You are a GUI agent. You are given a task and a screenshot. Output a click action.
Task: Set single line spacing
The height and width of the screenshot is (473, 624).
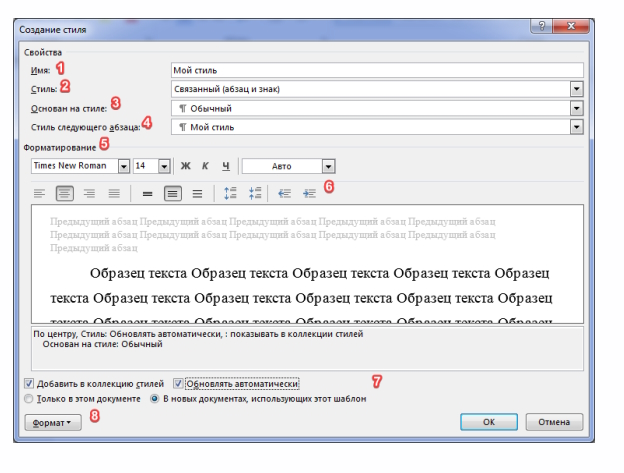(x=147, y=193)
